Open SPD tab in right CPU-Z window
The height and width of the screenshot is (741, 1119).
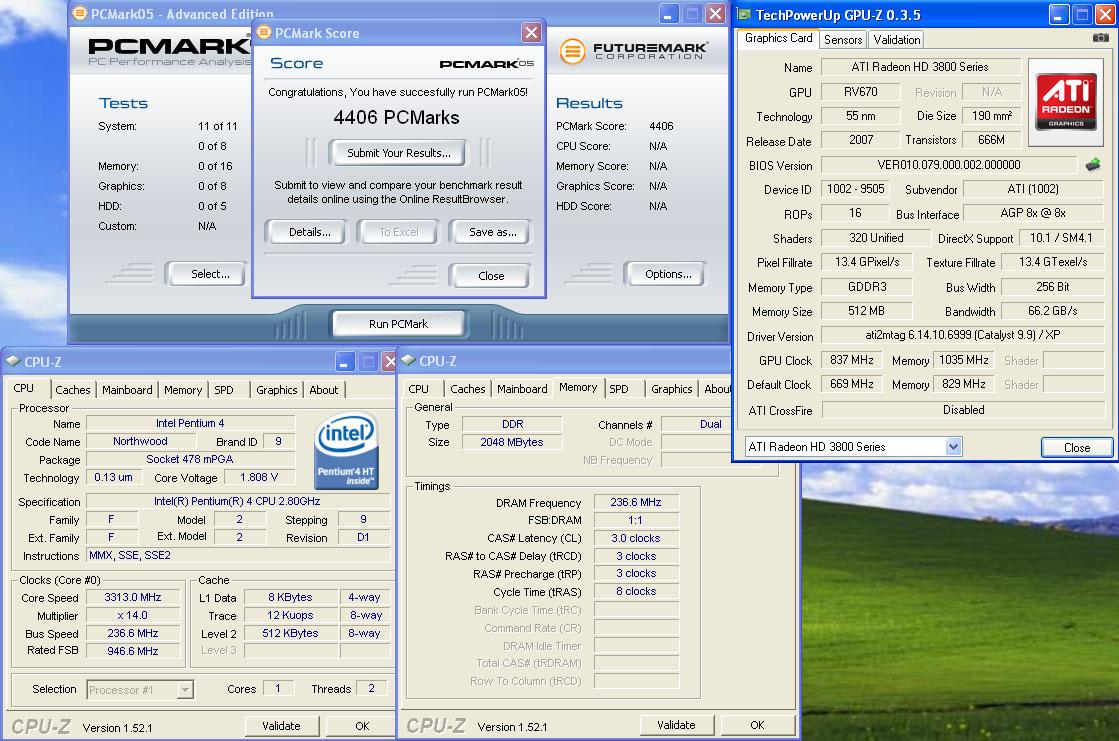coord(619,389)
